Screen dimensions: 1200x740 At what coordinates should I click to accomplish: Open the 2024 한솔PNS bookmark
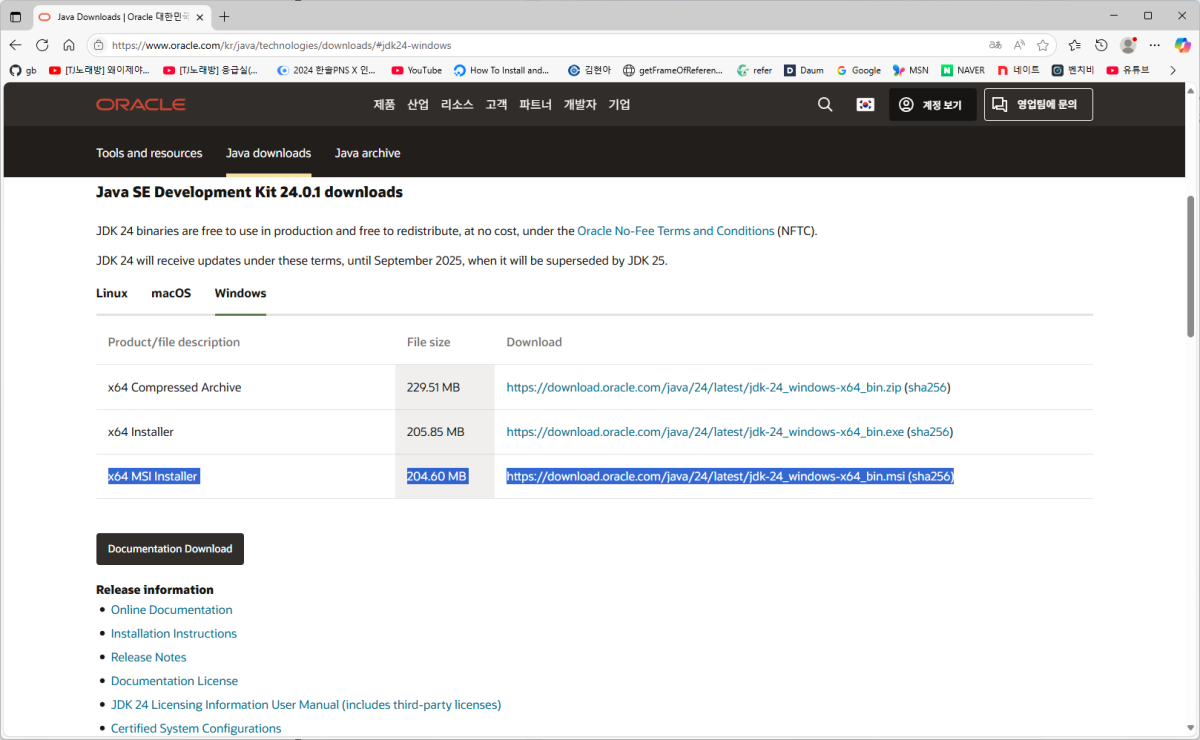(326, 71)
